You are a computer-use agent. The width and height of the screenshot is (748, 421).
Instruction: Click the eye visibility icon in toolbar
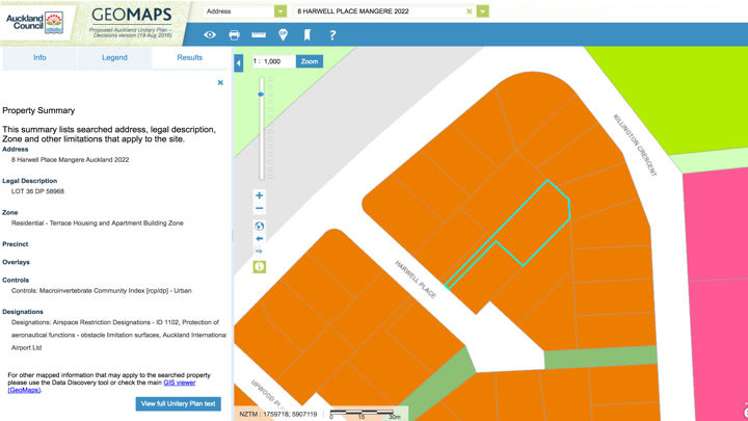point(209,35)
